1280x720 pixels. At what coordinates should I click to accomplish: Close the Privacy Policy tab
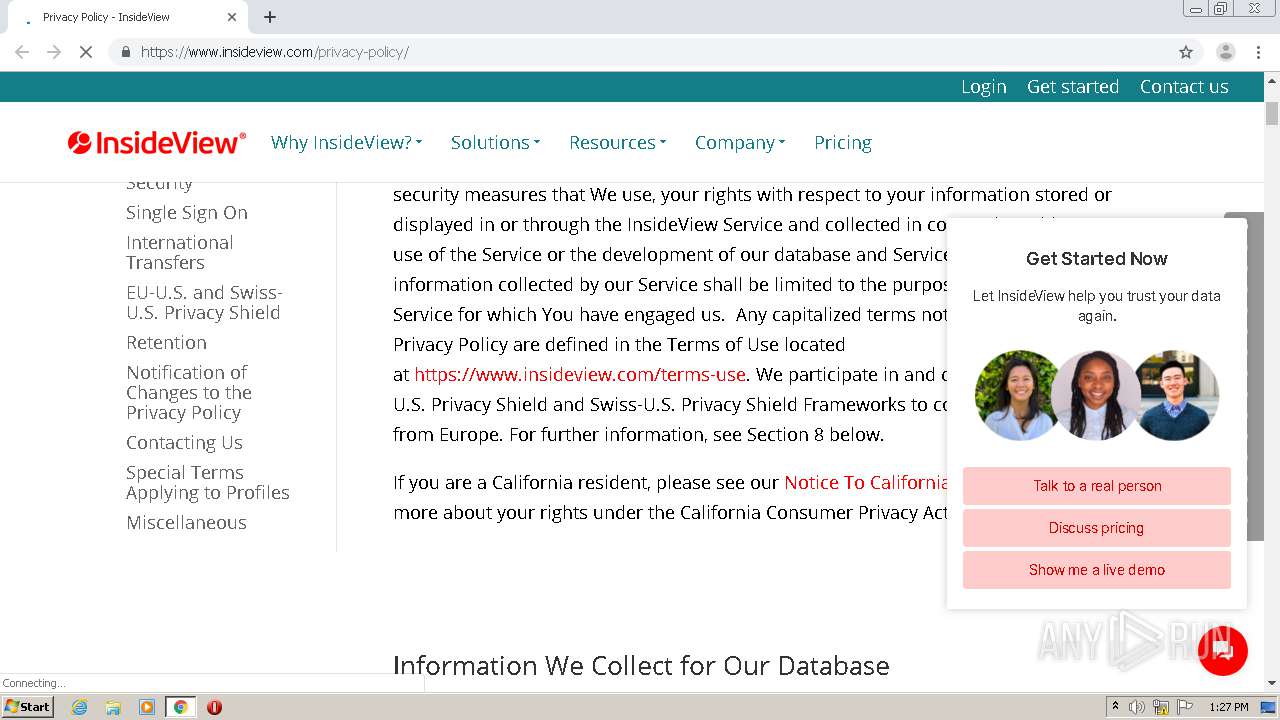click(232, 17)
